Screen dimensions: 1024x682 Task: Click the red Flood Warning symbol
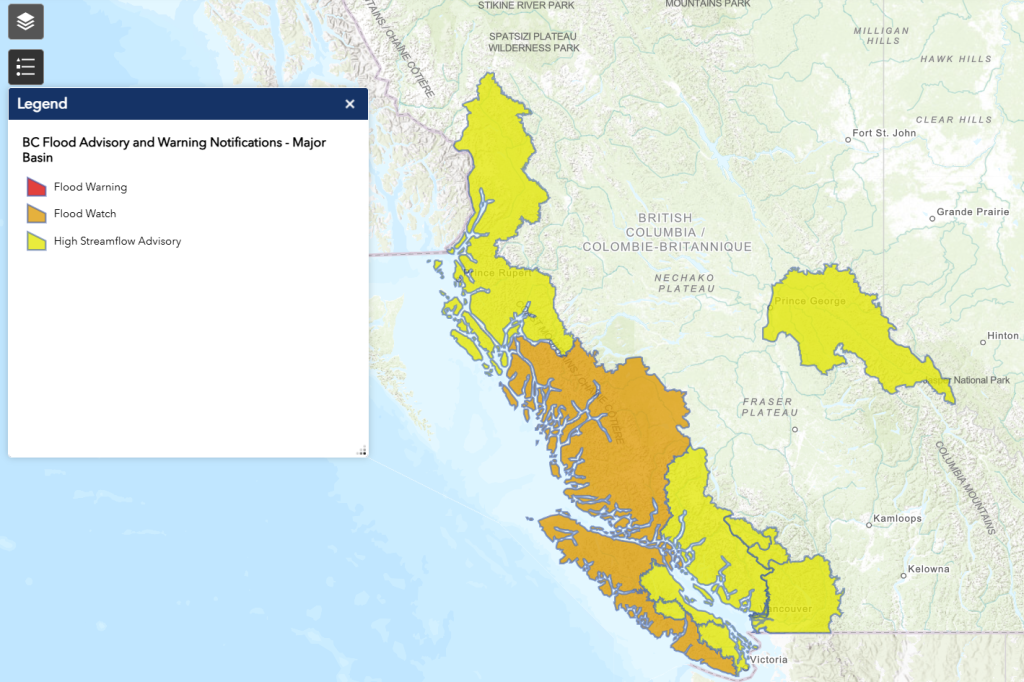click(x=37, y=187)
